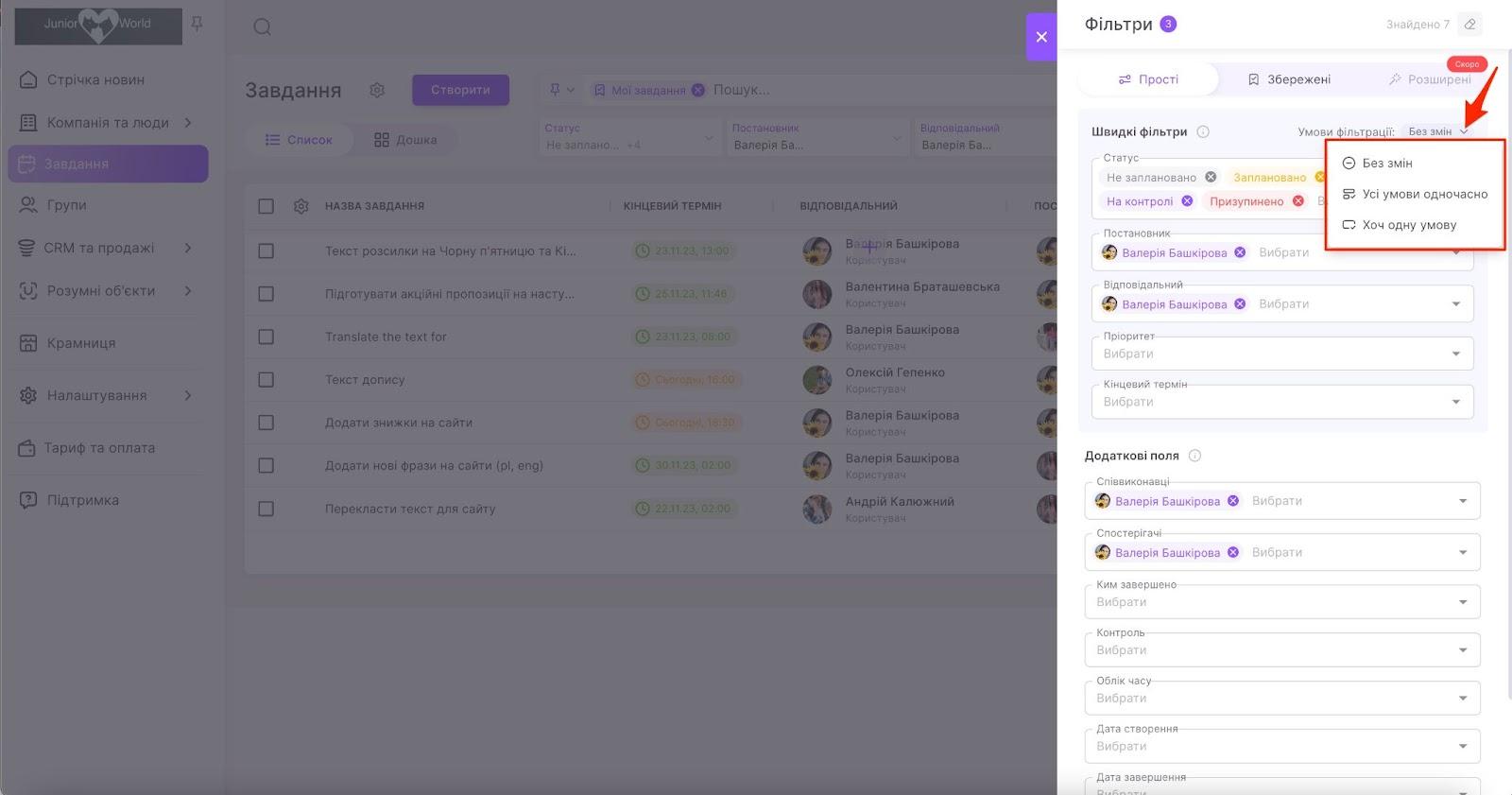The height and width of the screenshot is (795, 1512).
Task: Click the info icon next to Швидкі фільтри
Action: 1203,132
